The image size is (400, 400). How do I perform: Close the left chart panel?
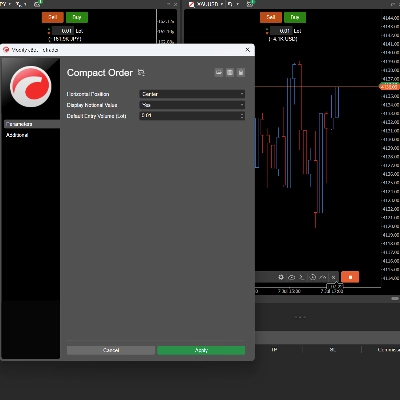pos(175,4)
